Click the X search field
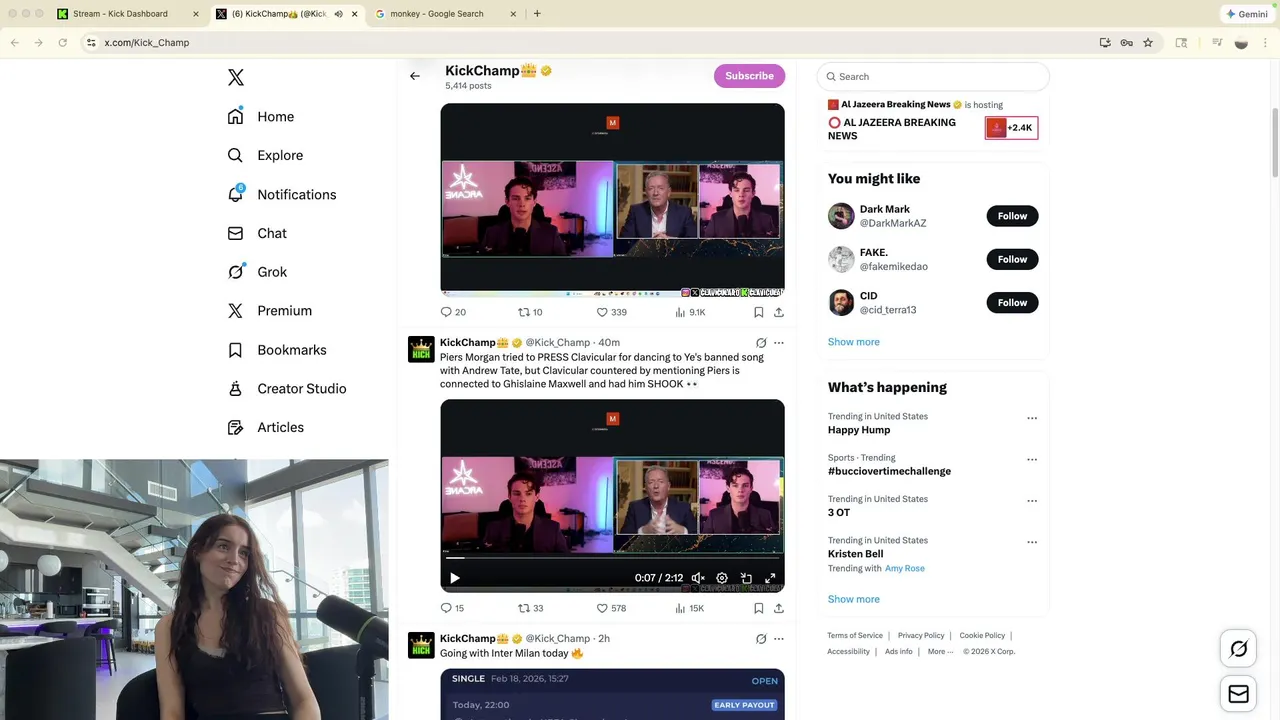 [x=933, y=76]
